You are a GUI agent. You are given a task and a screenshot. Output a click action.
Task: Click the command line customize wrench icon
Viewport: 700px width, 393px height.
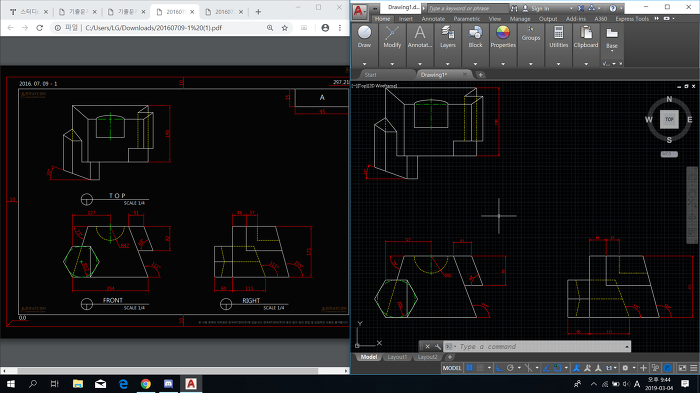pos(438,347)
